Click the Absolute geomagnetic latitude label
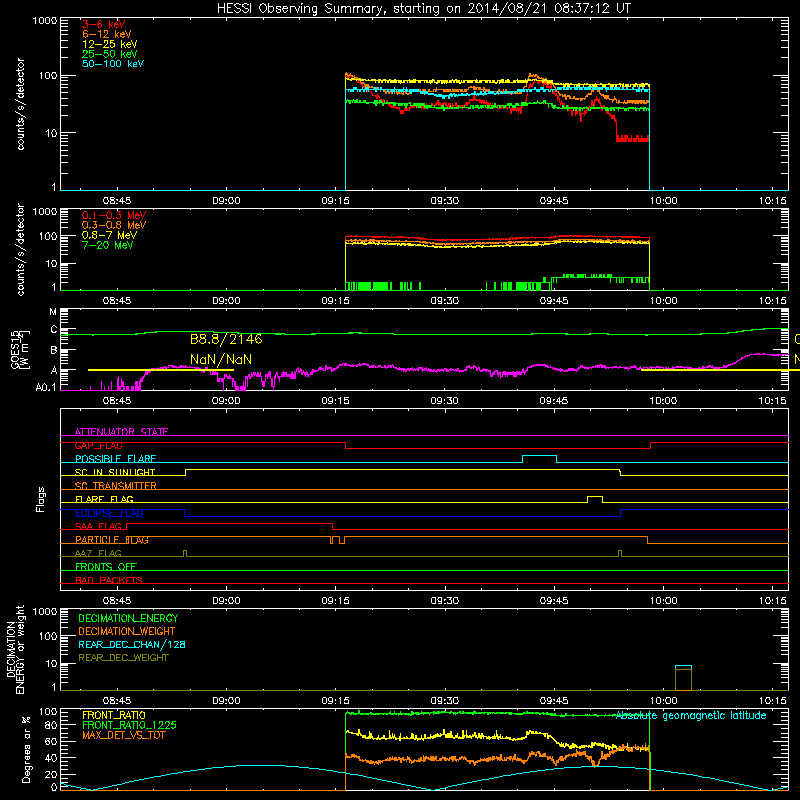The height and width of the screenshot is (800, 800). click(691, 715)
